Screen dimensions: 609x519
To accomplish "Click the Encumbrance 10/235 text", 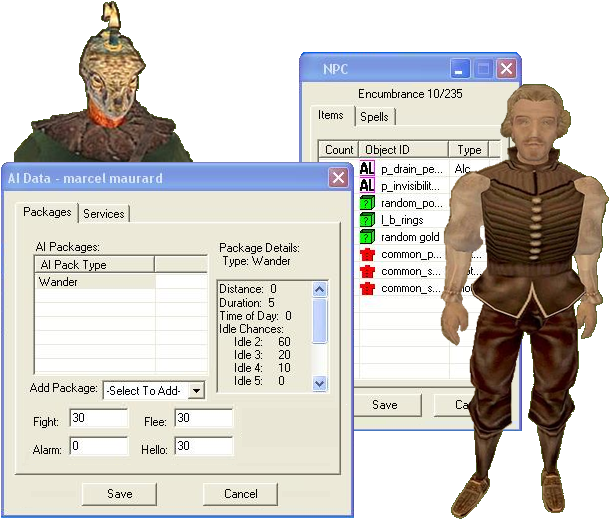I will (410, 94).
